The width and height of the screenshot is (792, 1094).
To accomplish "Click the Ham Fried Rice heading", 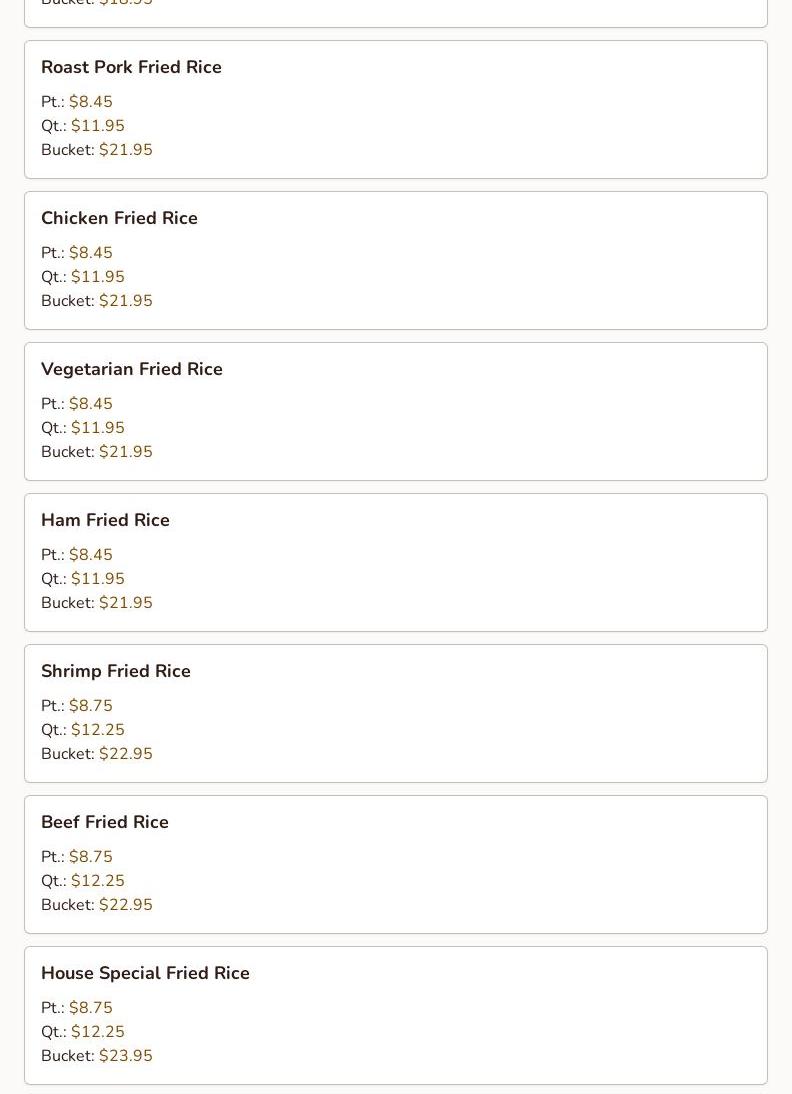I will pyautogui.click(x=105, y=520).
